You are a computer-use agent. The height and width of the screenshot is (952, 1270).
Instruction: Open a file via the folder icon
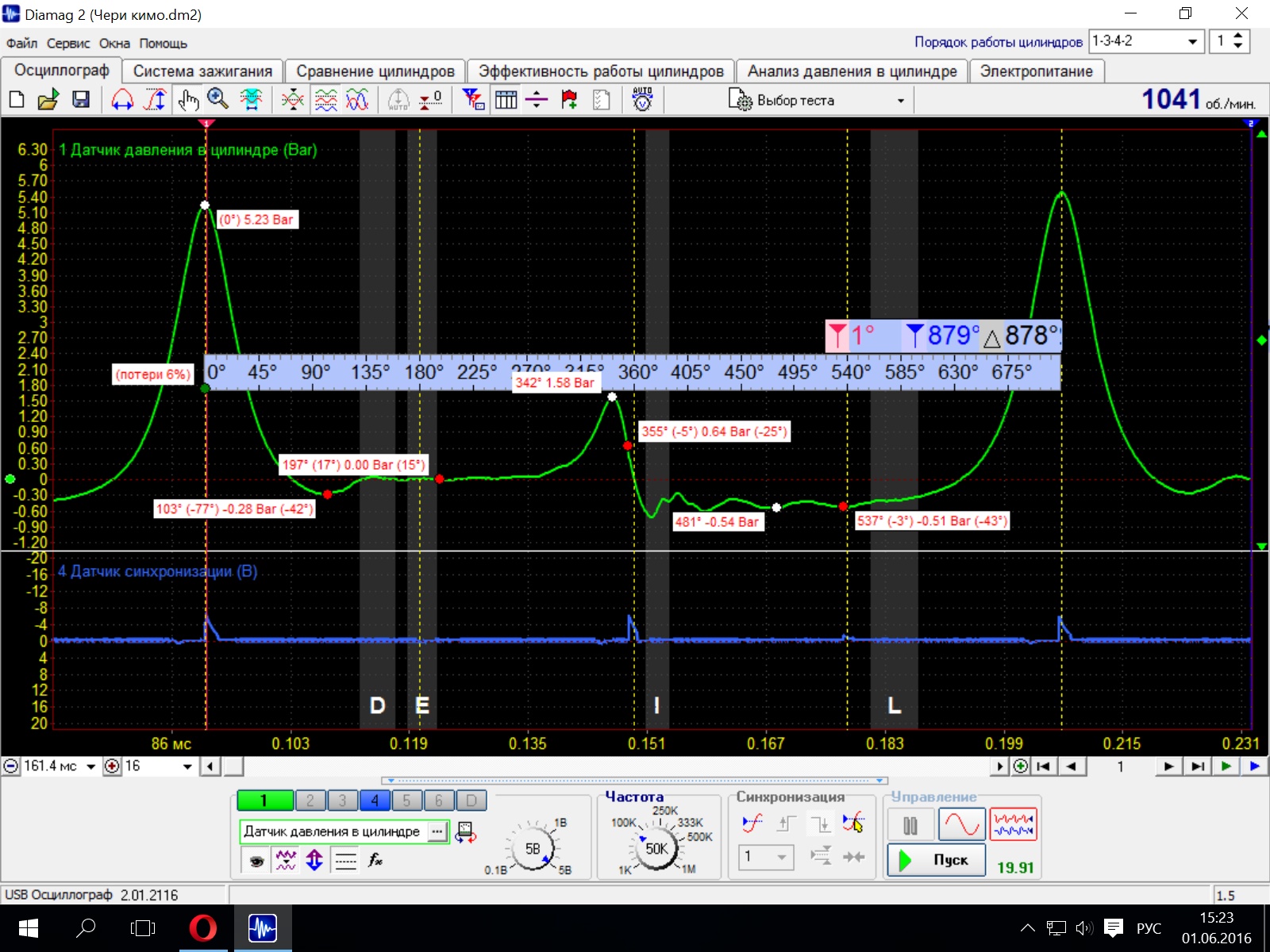pyautogui.click(x=48, y=100)
